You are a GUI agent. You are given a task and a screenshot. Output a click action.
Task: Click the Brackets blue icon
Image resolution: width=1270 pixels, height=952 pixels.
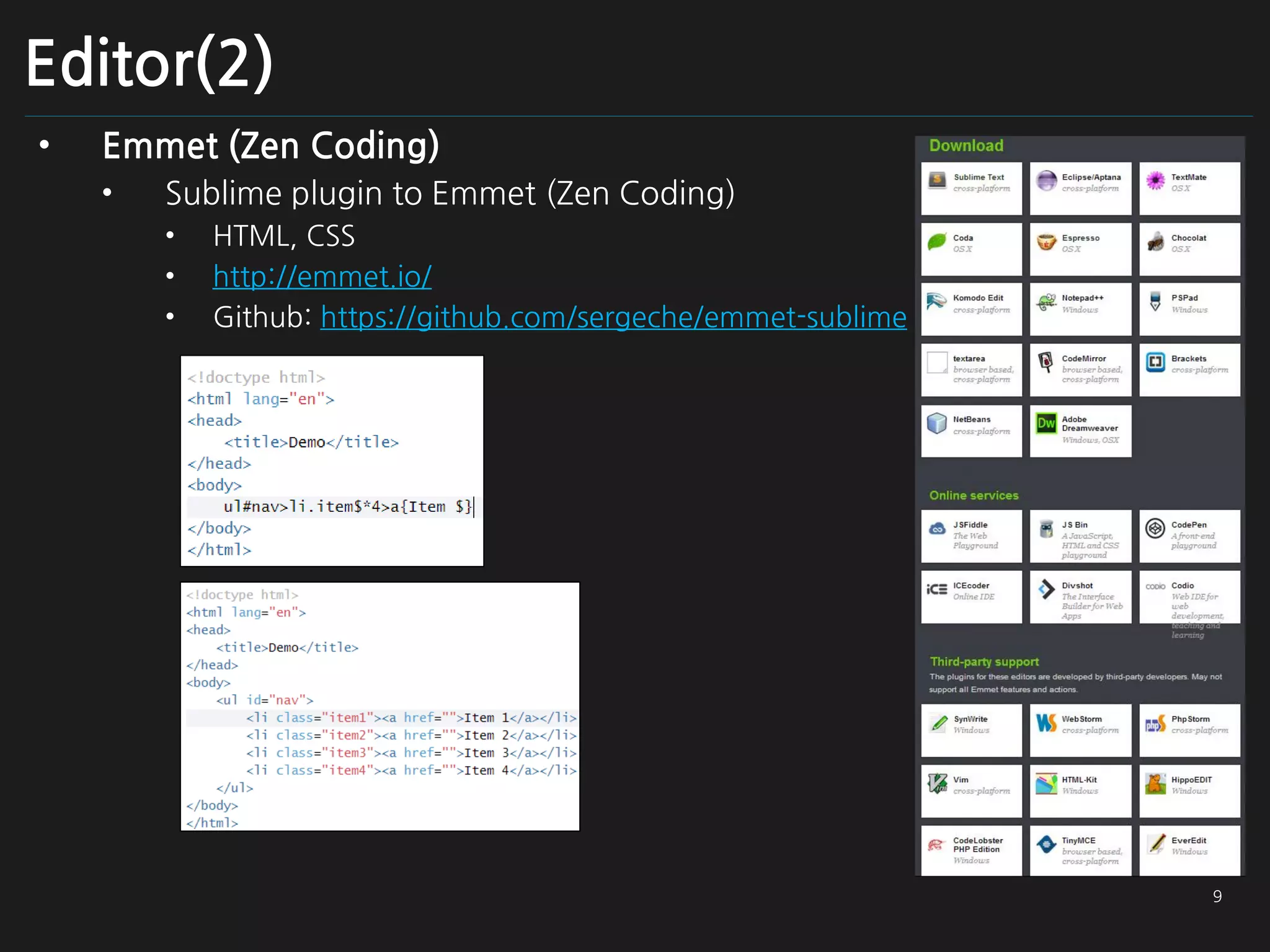[1155, 363]
